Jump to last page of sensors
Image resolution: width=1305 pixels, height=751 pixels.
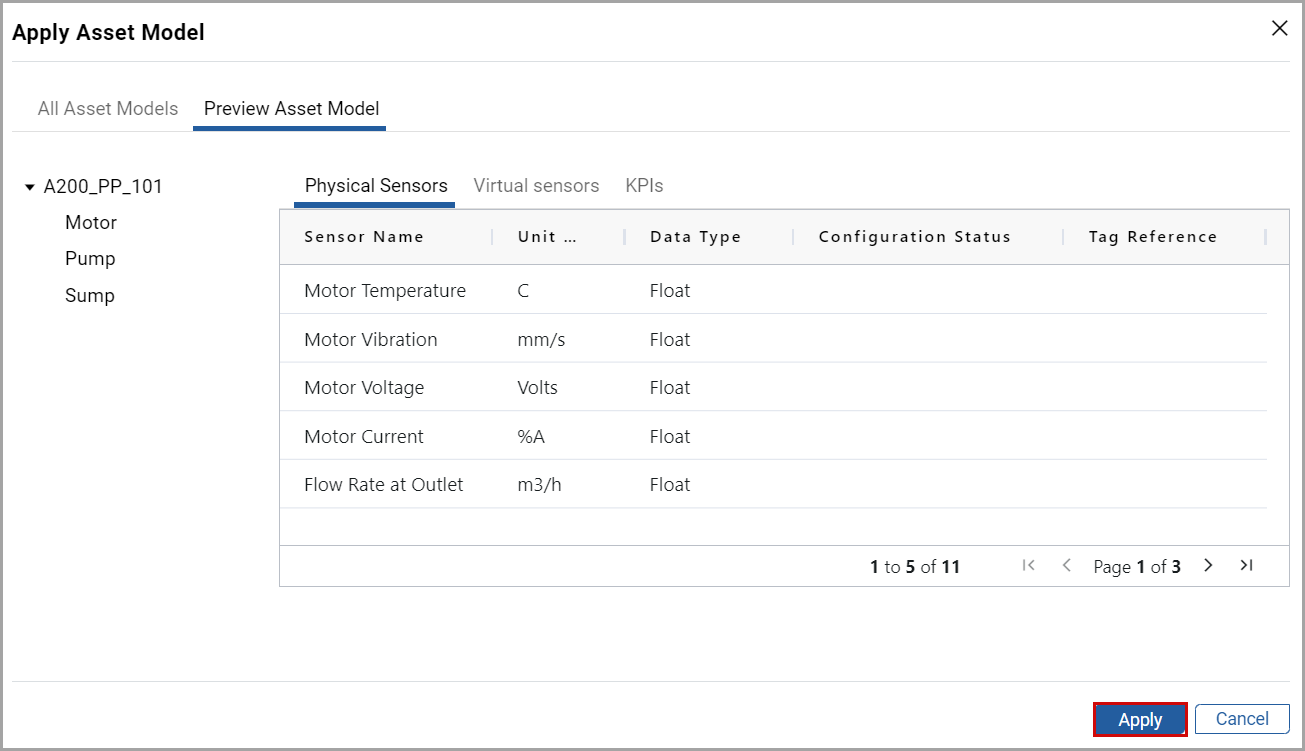1246,566
